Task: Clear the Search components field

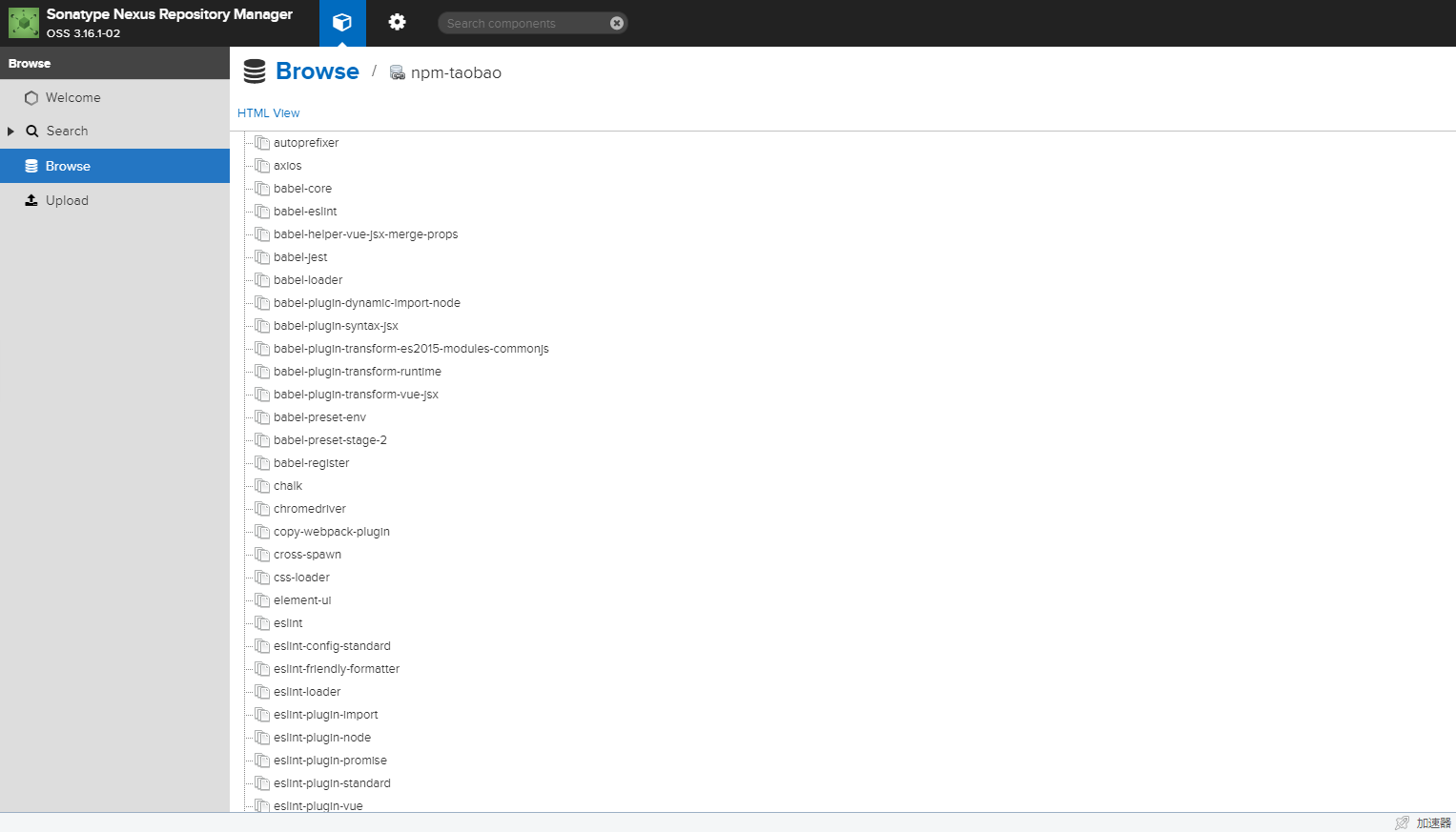Action: 617,23
